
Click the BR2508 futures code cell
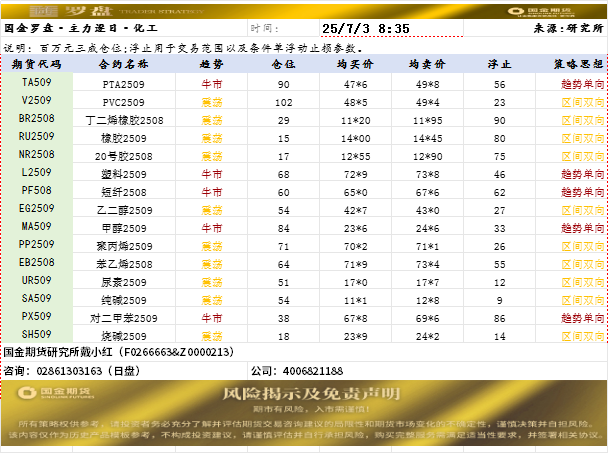(x=37, y=118)
